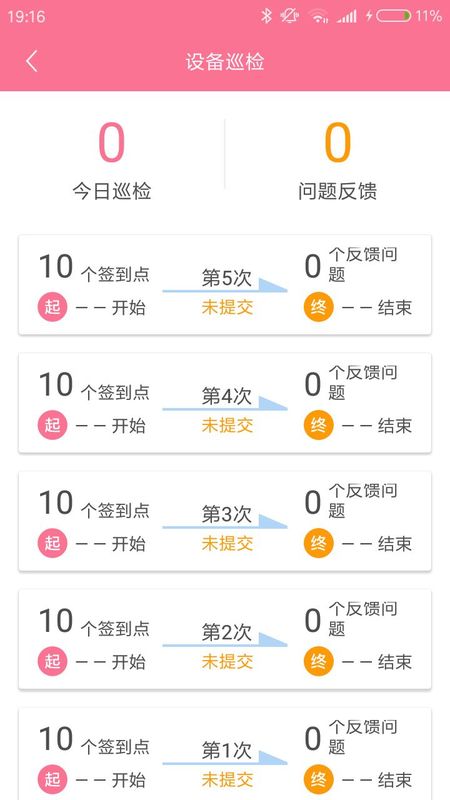Tap the 设备巡检 page title

(x=225, y=62)
